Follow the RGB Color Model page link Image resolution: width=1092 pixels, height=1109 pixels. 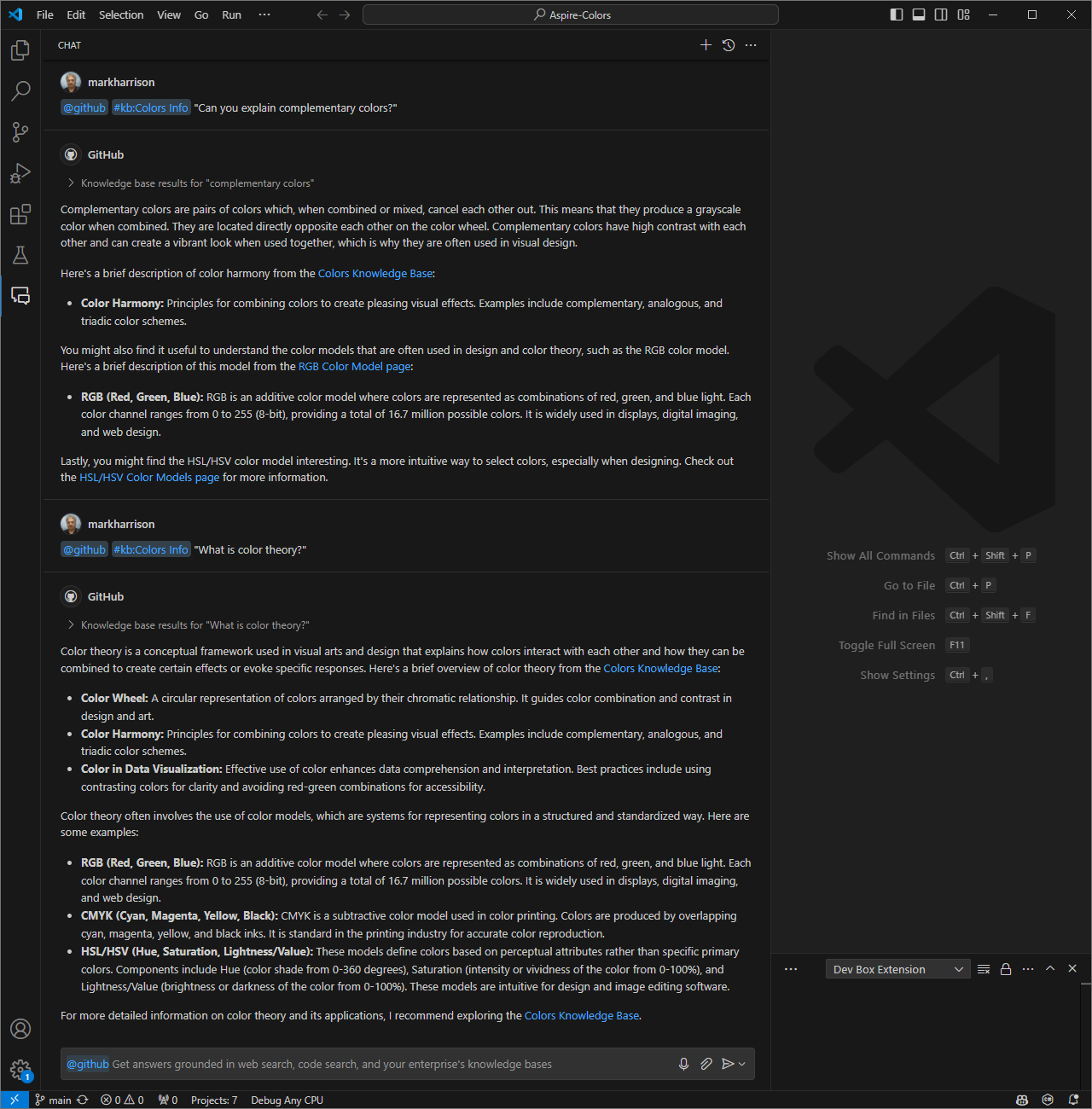(354, 367)
